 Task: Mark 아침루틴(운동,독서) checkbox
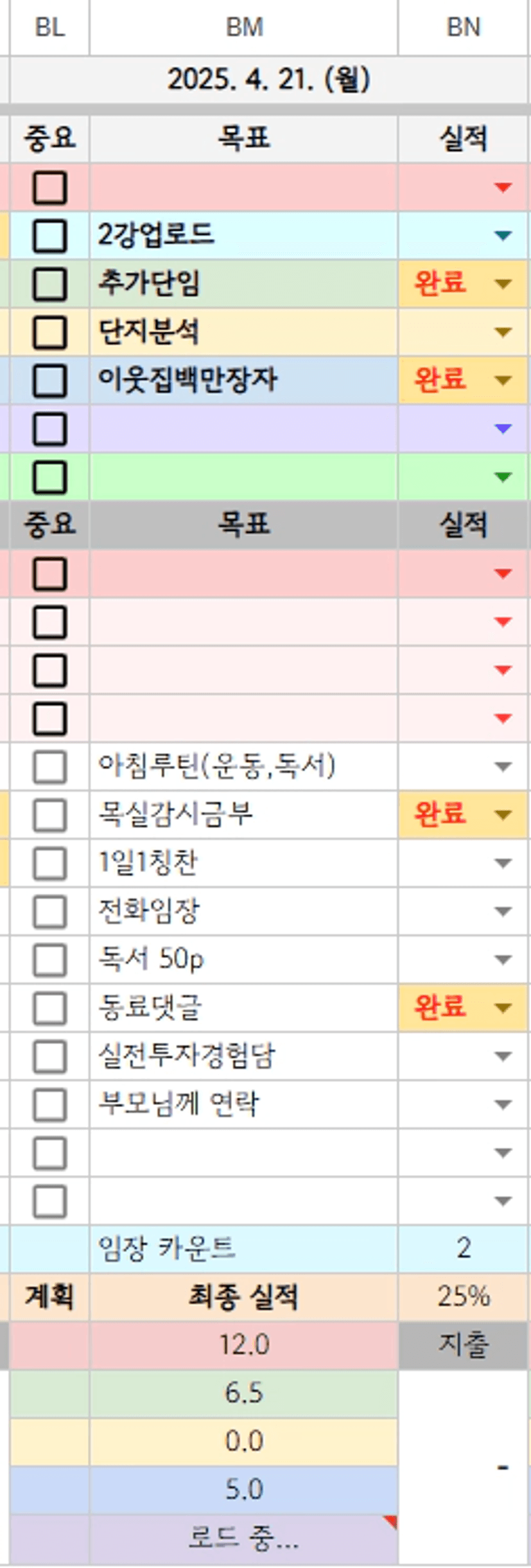tap(49, 767)
